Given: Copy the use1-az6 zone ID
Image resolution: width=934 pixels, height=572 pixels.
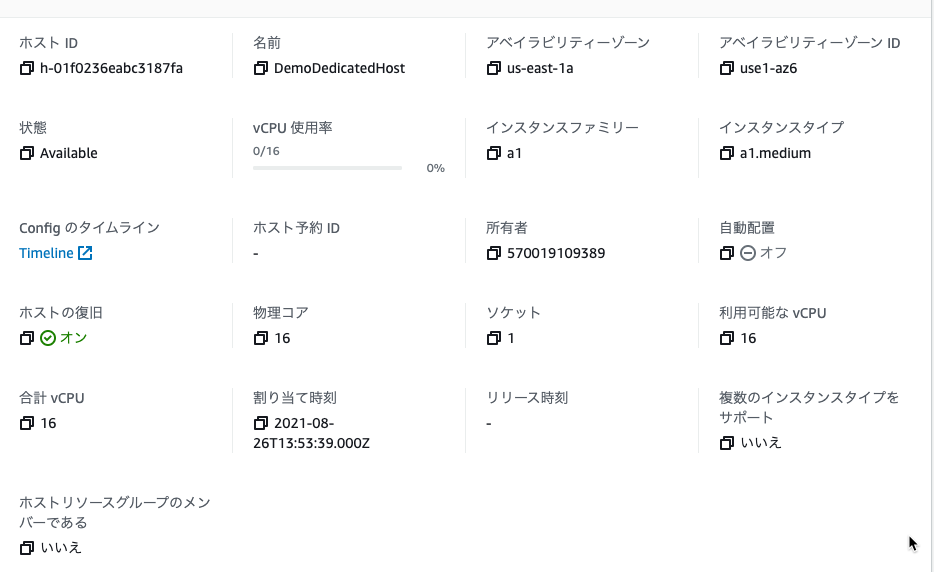Looking at the screenshot, I should point(726,69).
